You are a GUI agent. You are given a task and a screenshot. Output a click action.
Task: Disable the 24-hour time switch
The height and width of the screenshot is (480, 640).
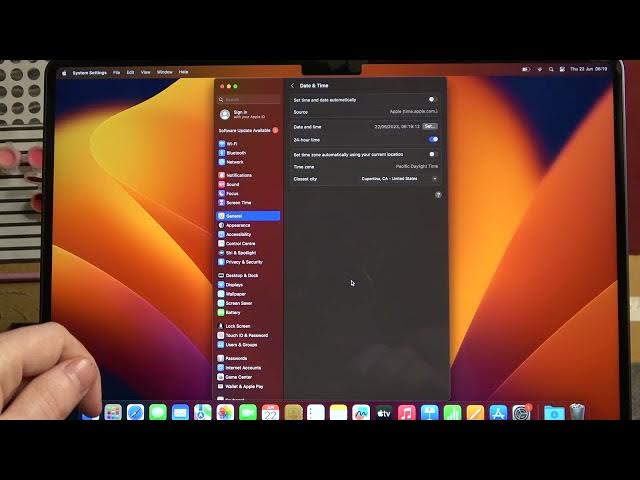[433, 140]
